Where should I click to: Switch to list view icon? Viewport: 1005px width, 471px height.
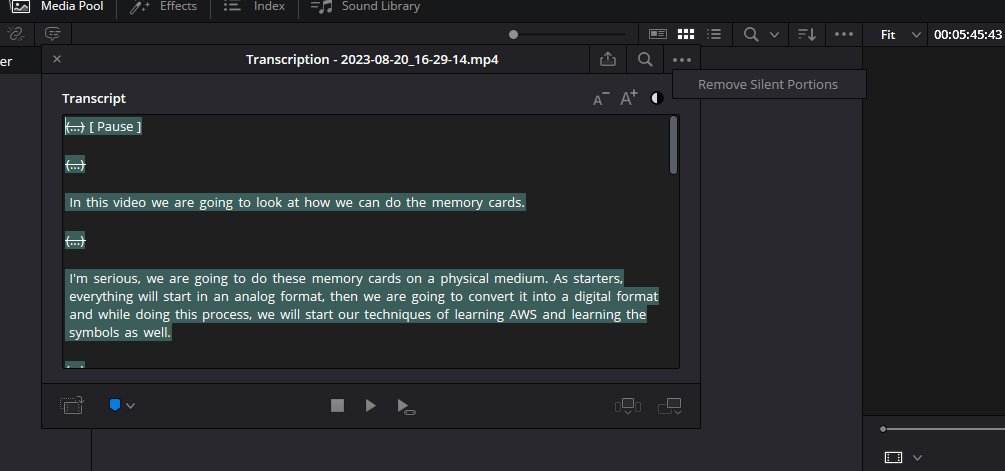pos(713,35)
